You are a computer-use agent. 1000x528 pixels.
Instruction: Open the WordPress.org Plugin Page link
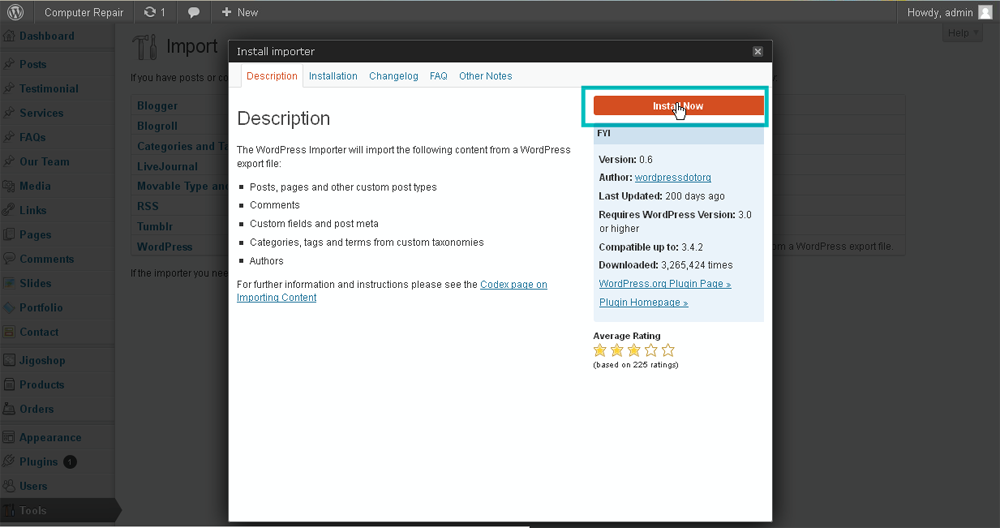coord(664,284)
